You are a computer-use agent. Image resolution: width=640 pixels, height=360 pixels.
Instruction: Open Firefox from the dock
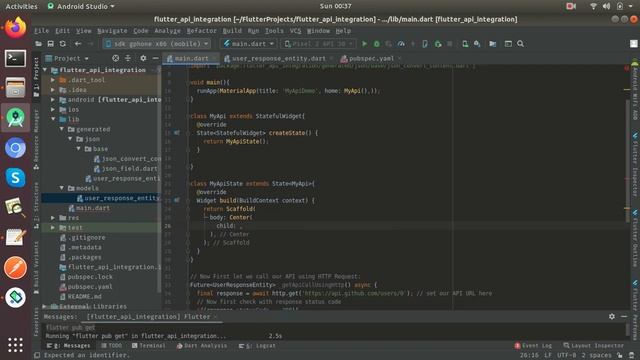pyautogui.click(x=16, y=28)
